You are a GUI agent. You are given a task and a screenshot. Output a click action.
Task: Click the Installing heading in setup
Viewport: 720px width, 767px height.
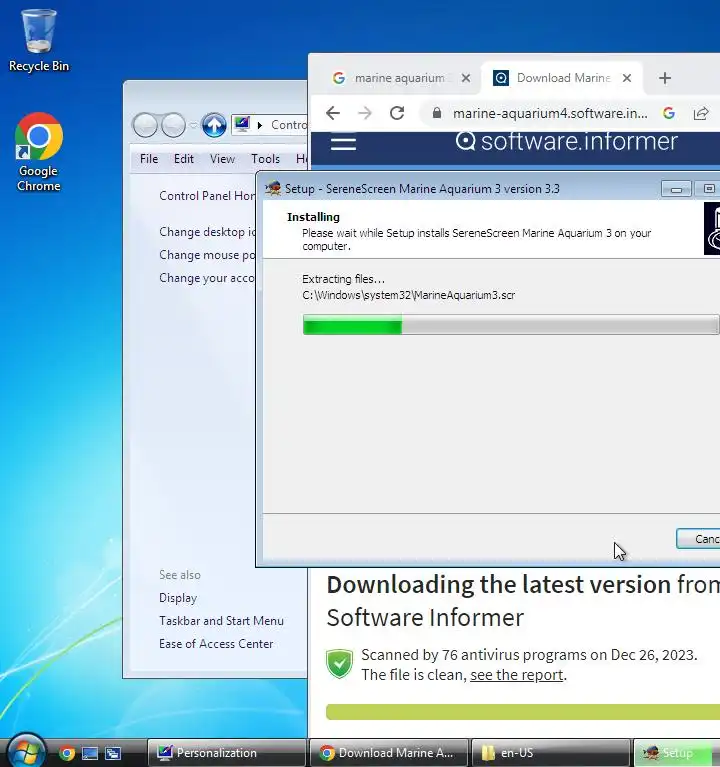313,217
